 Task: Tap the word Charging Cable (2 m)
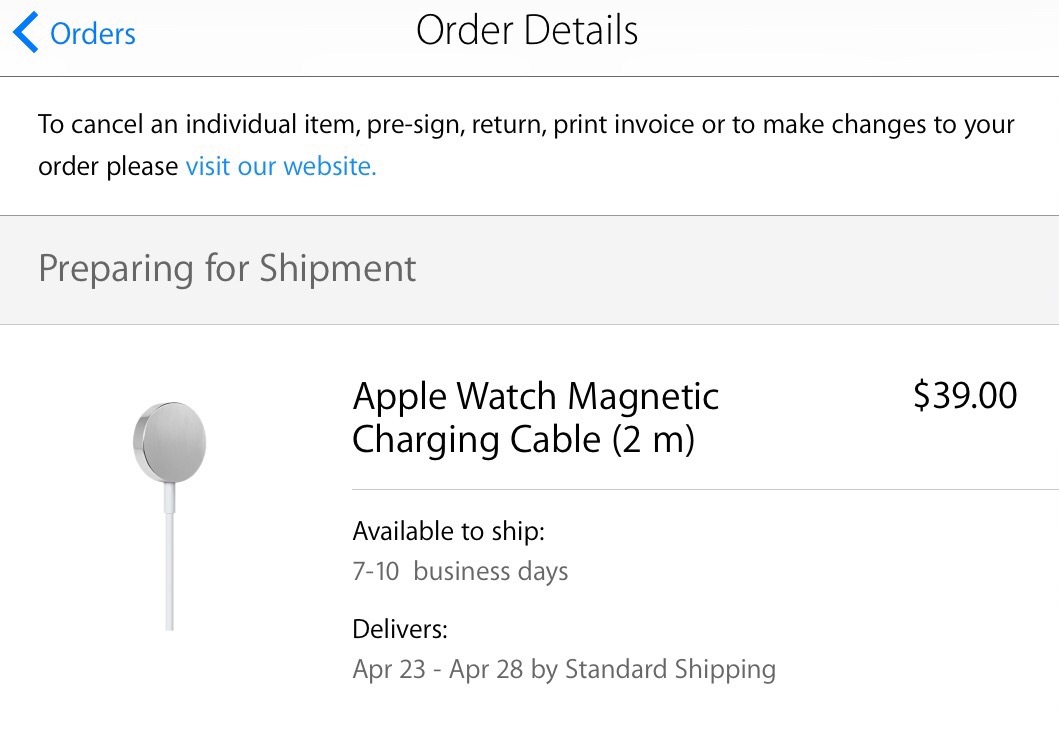pos(523,440)
